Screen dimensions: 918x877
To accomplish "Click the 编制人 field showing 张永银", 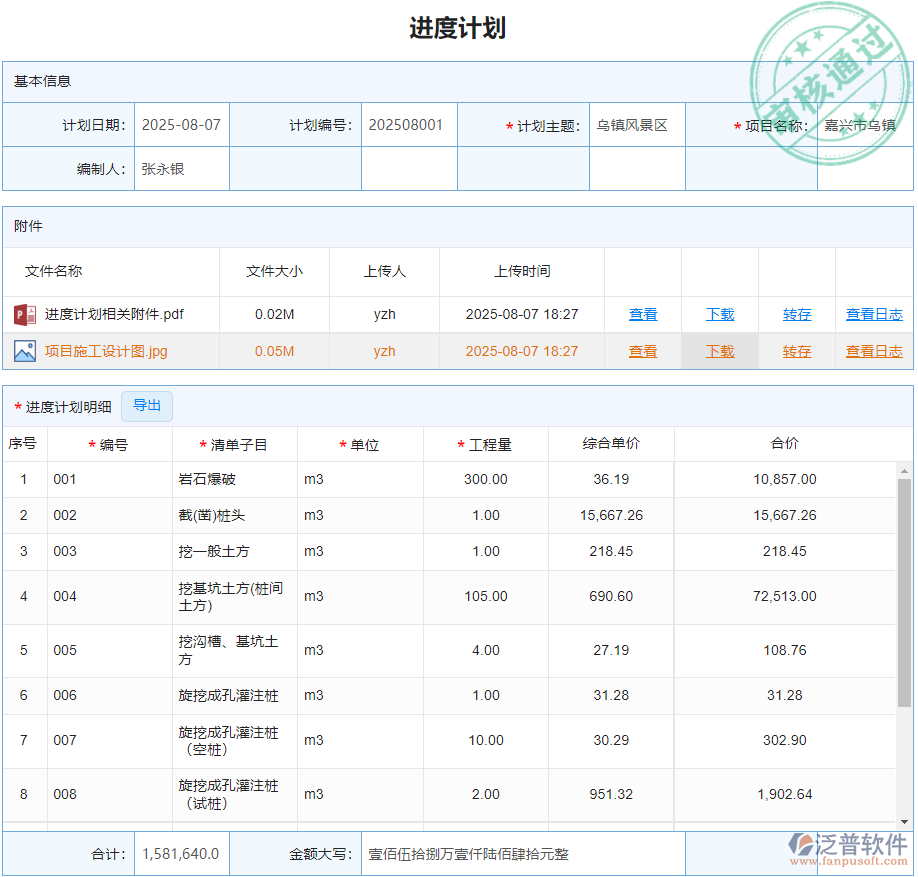I will 160,168.
